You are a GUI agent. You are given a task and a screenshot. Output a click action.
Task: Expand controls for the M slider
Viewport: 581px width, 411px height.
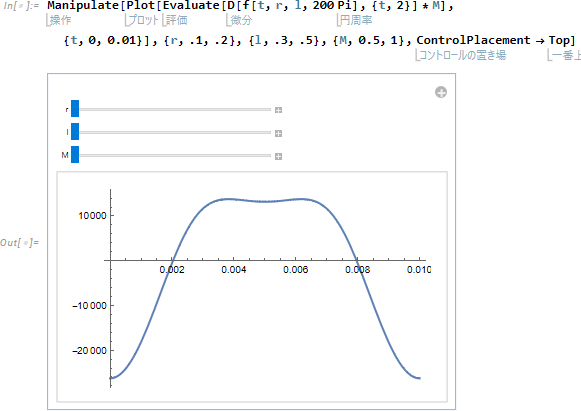pyautogui.click(x=278, y=156)
